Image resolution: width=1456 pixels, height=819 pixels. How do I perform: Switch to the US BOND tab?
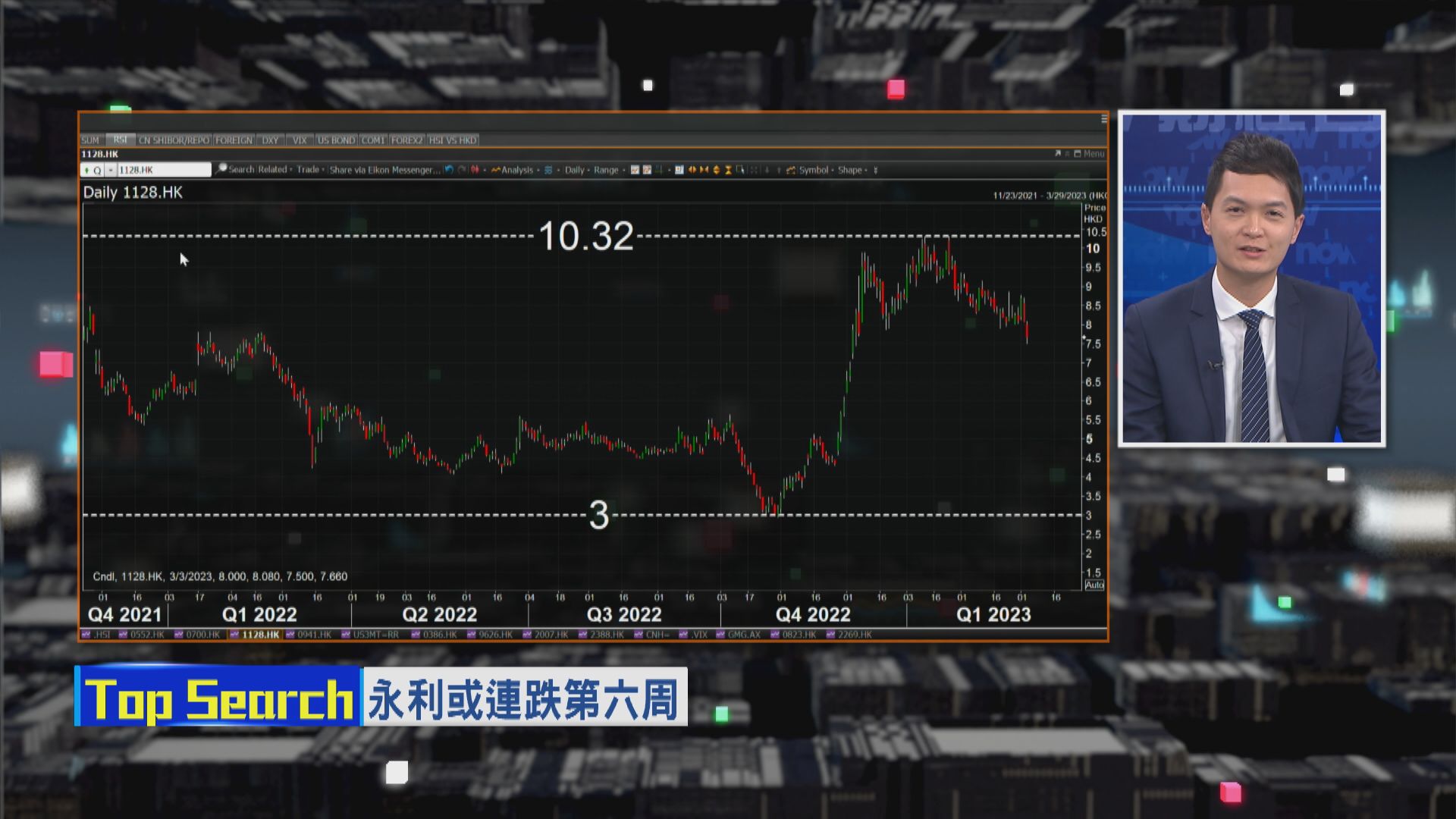pos(336,140)
